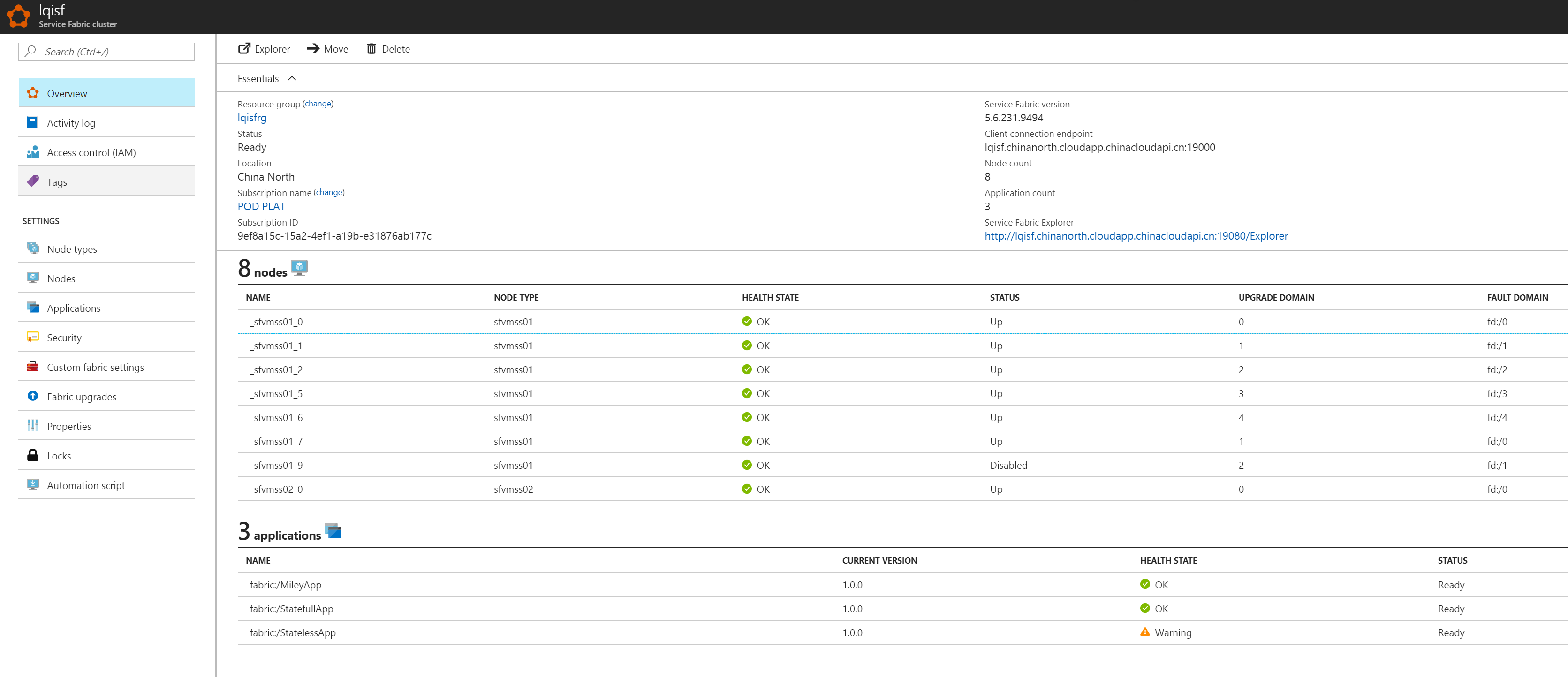This screenshot has width=1568, height=677.
Task: Select the _sfvmss01_9 disabled node row
Action: [276, 466]
